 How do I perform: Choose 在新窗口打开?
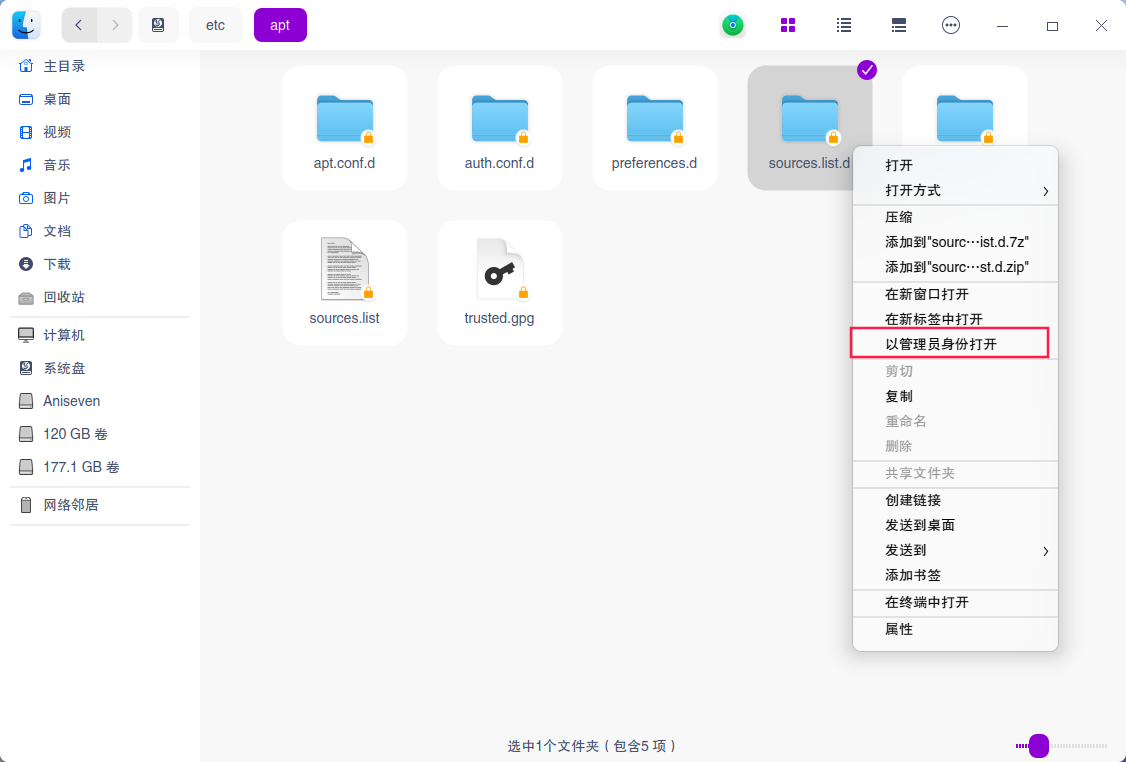(955, 294)
